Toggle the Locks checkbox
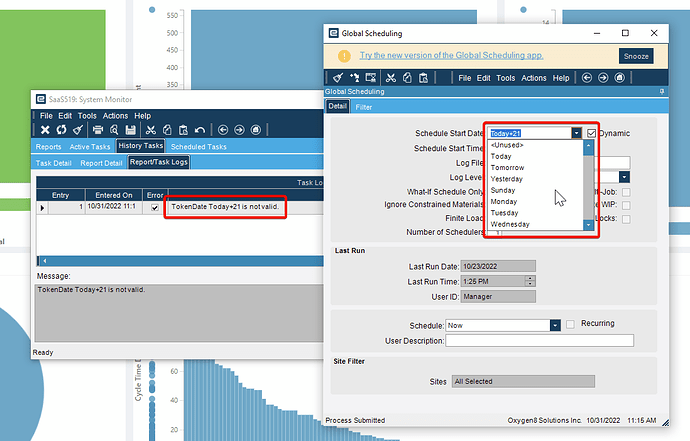The image size is (690, 441). (x=626, y=219)
